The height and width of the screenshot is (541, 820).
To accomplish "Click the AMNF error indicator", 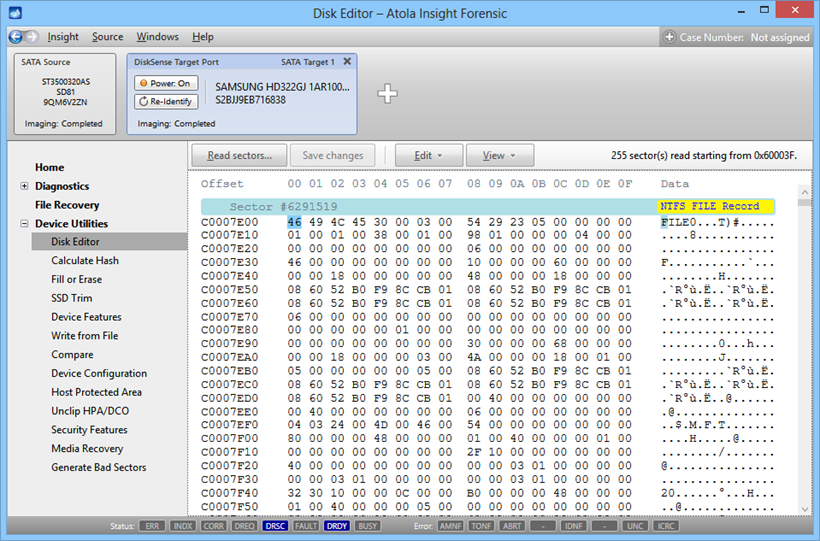I will [450, 526].
